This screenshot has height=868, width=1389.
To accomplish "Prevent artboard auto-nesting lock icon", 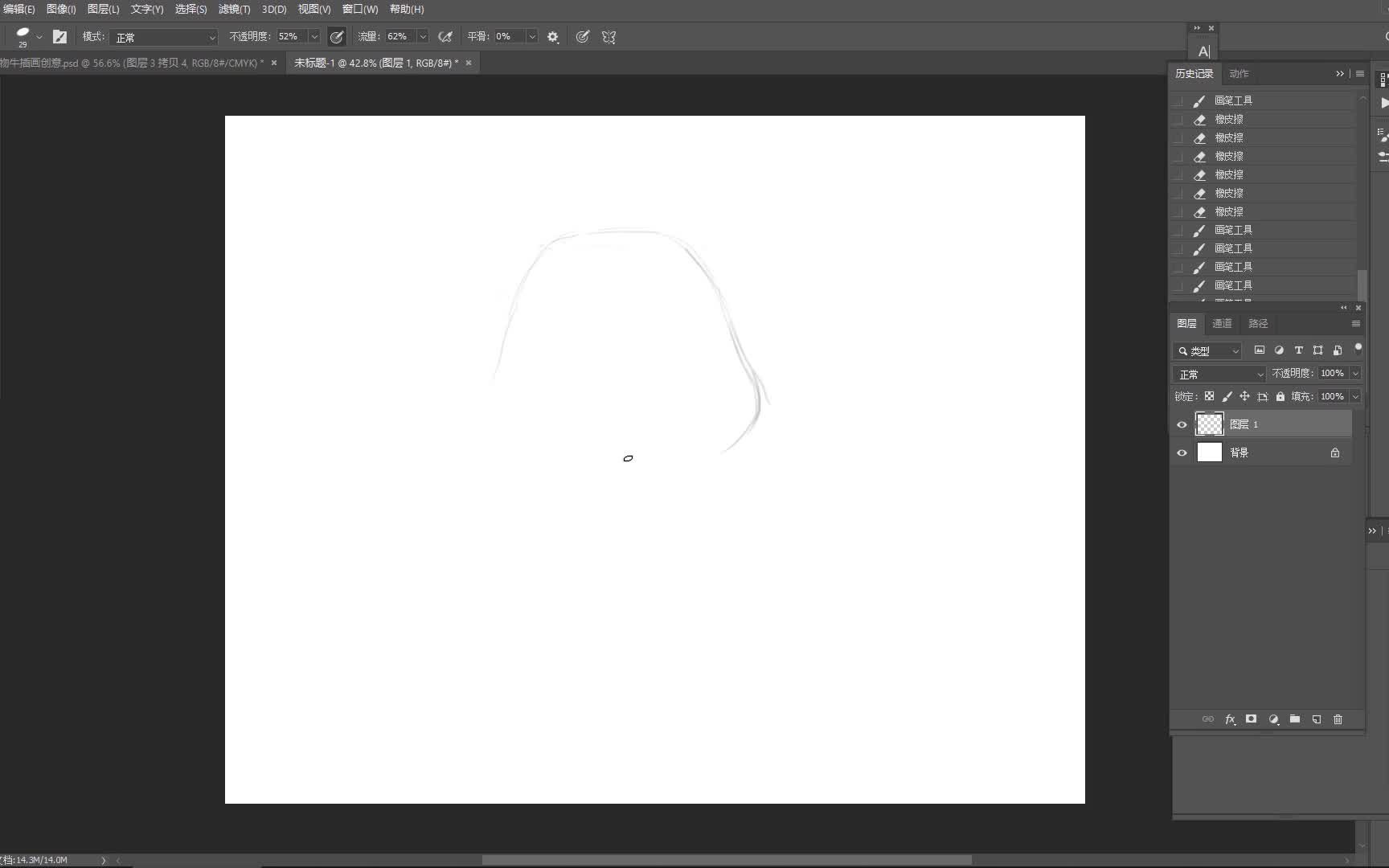I will 1262,396.
